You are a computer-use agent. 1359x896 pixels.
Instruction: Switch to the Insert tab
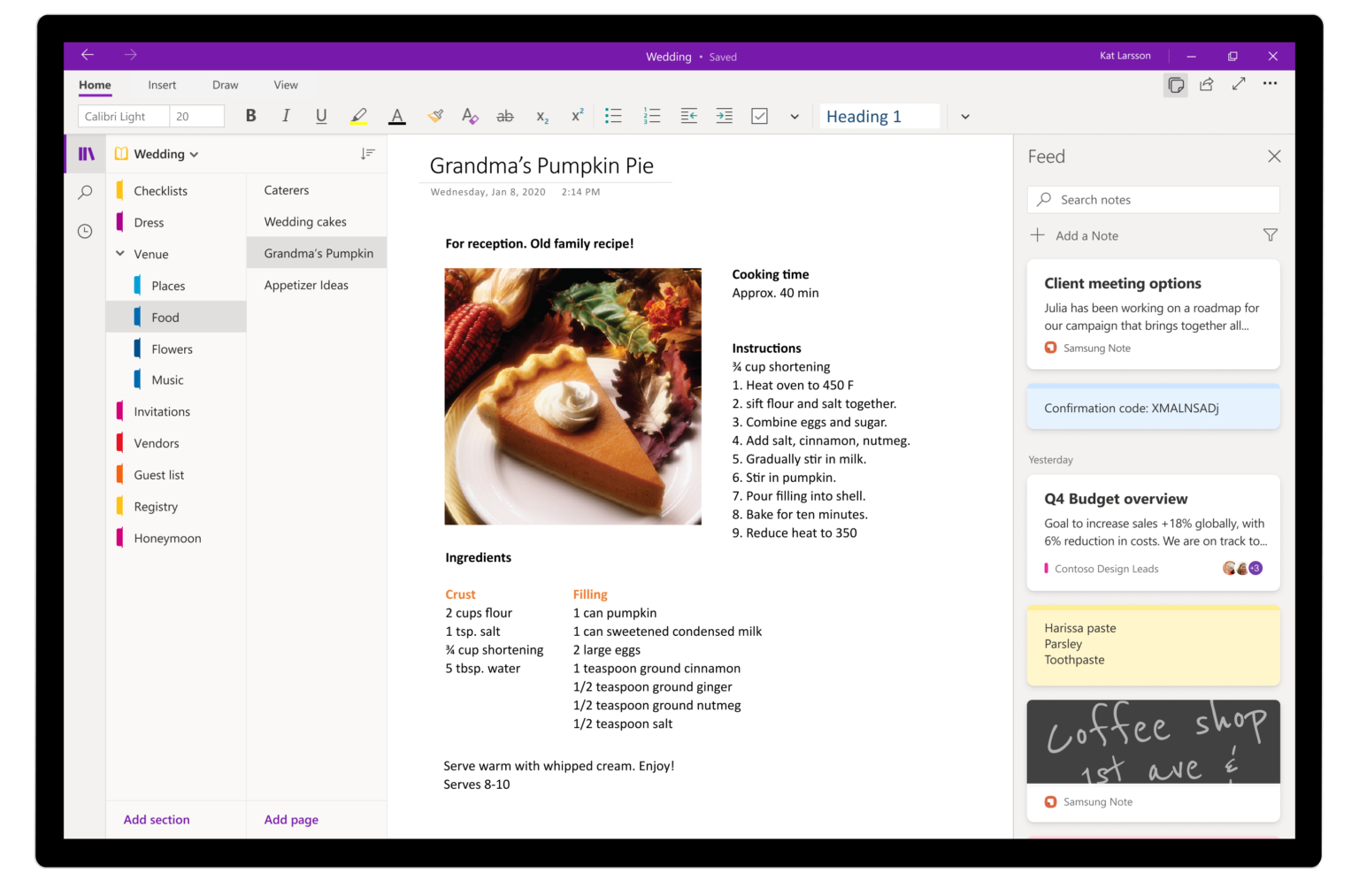(x=162, y=85)
